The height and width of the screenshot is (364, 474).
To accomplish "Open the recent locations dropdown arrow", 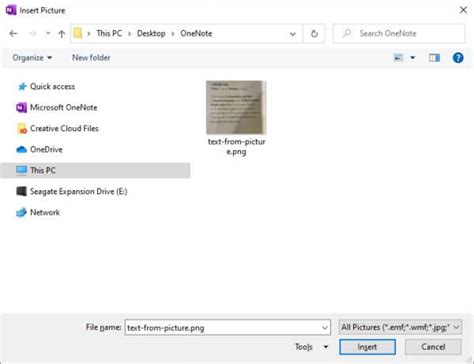I will click(x=48, y=33).
